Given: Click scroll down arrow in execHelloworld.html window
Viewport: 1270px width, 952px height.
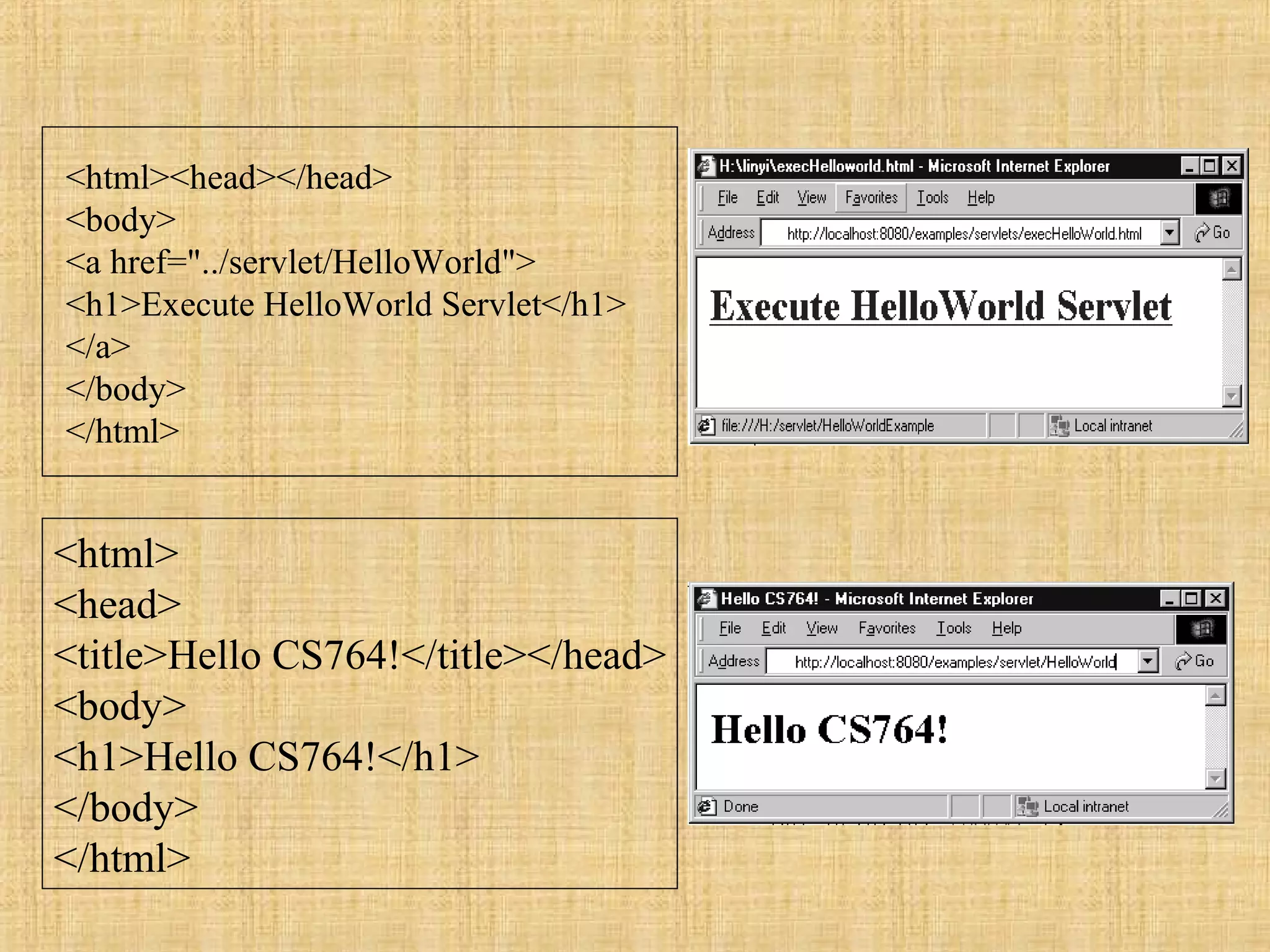Looking at the screenshot, I should pyautogui.click(x=1232, y=395).
